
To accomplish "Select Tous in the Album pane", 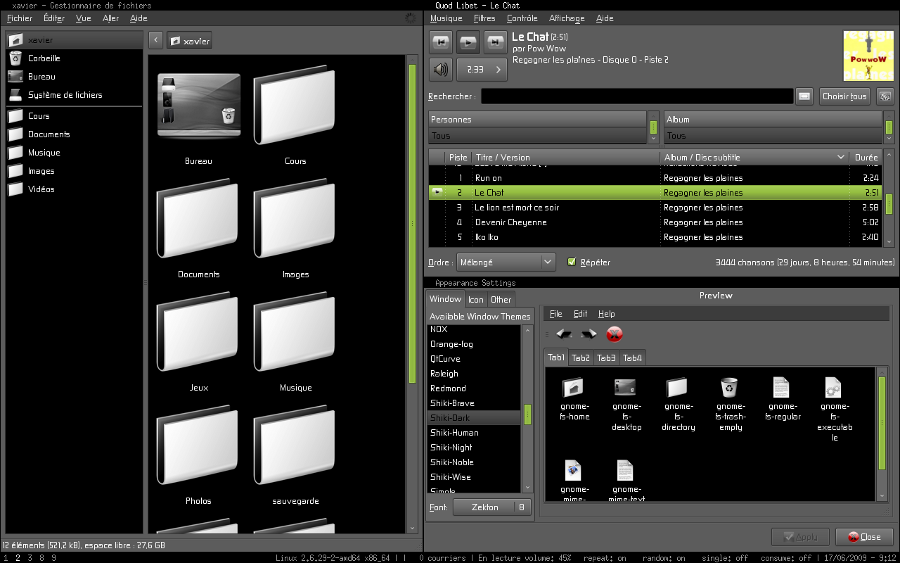I will pyautogui.click(x=773, y=136).
